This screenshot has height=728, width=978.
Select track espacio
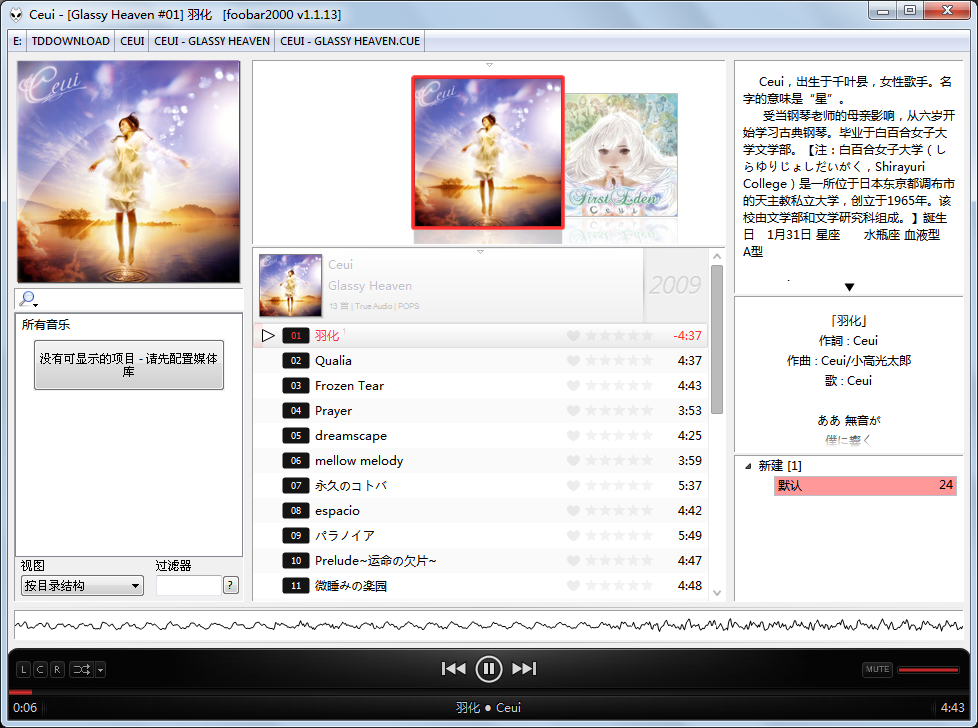tap(481, 510)
